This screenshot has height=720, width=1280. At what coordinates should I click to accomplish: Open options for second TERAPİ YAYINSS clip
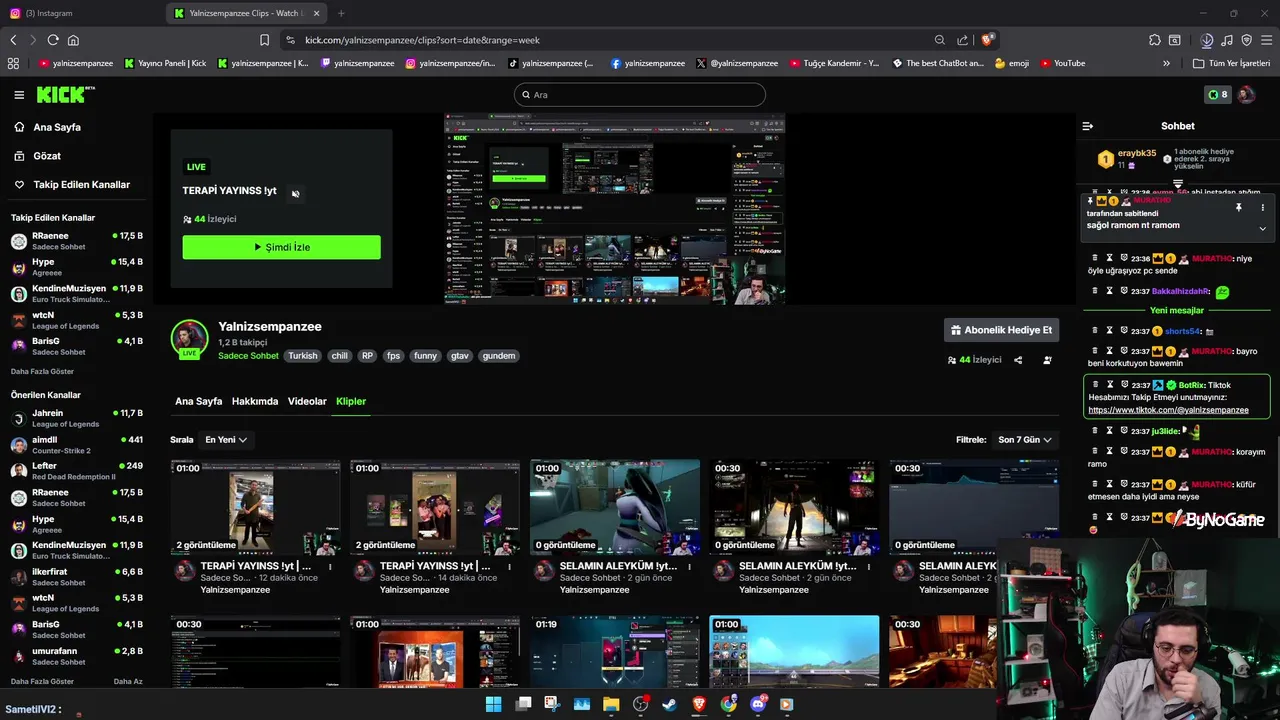click(x=509, y=567)
